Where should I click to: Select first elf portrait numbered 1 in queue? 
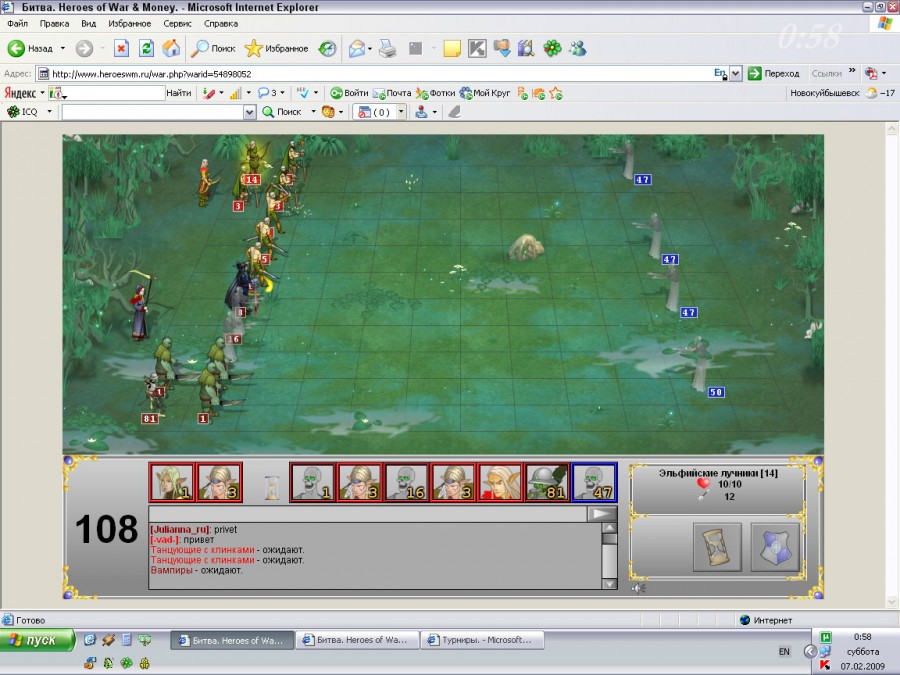171,482
